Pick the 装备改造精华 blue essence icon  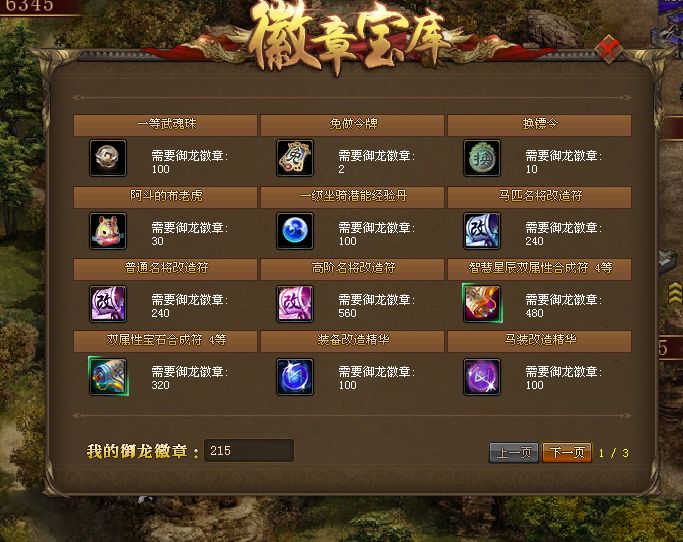(295, 377)
